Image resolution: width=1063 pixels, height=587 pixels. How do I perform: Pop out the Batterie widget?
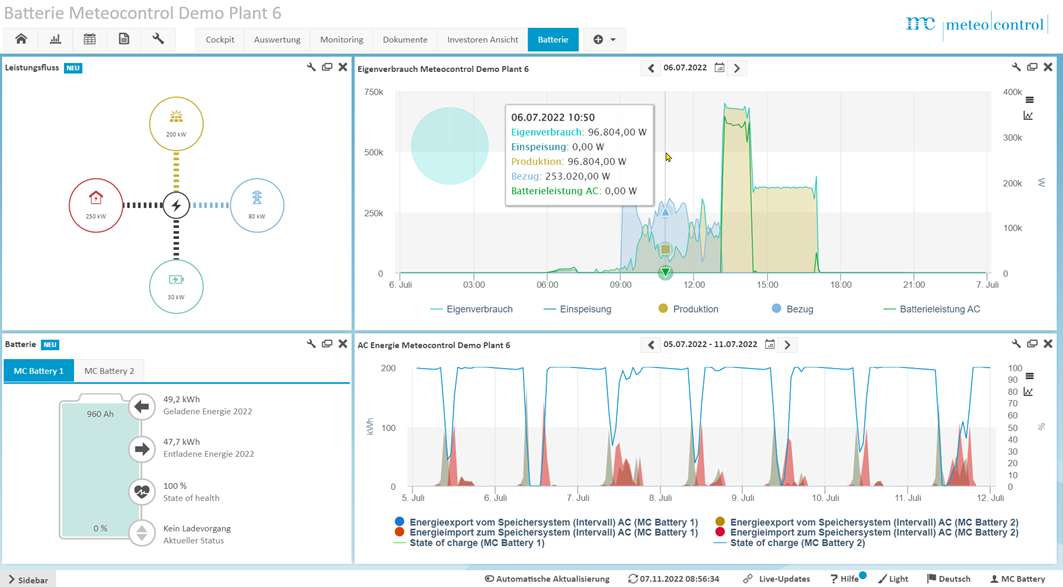coord(327,344)
